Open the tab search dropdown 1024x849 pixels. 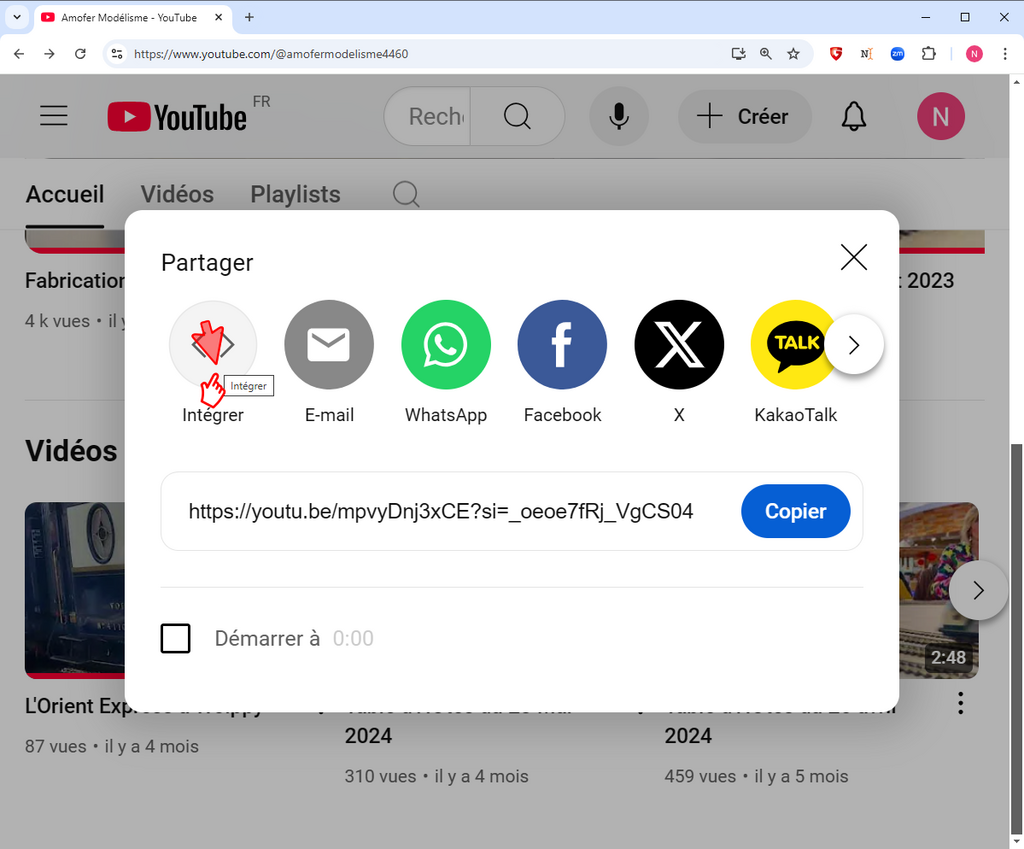17,18
